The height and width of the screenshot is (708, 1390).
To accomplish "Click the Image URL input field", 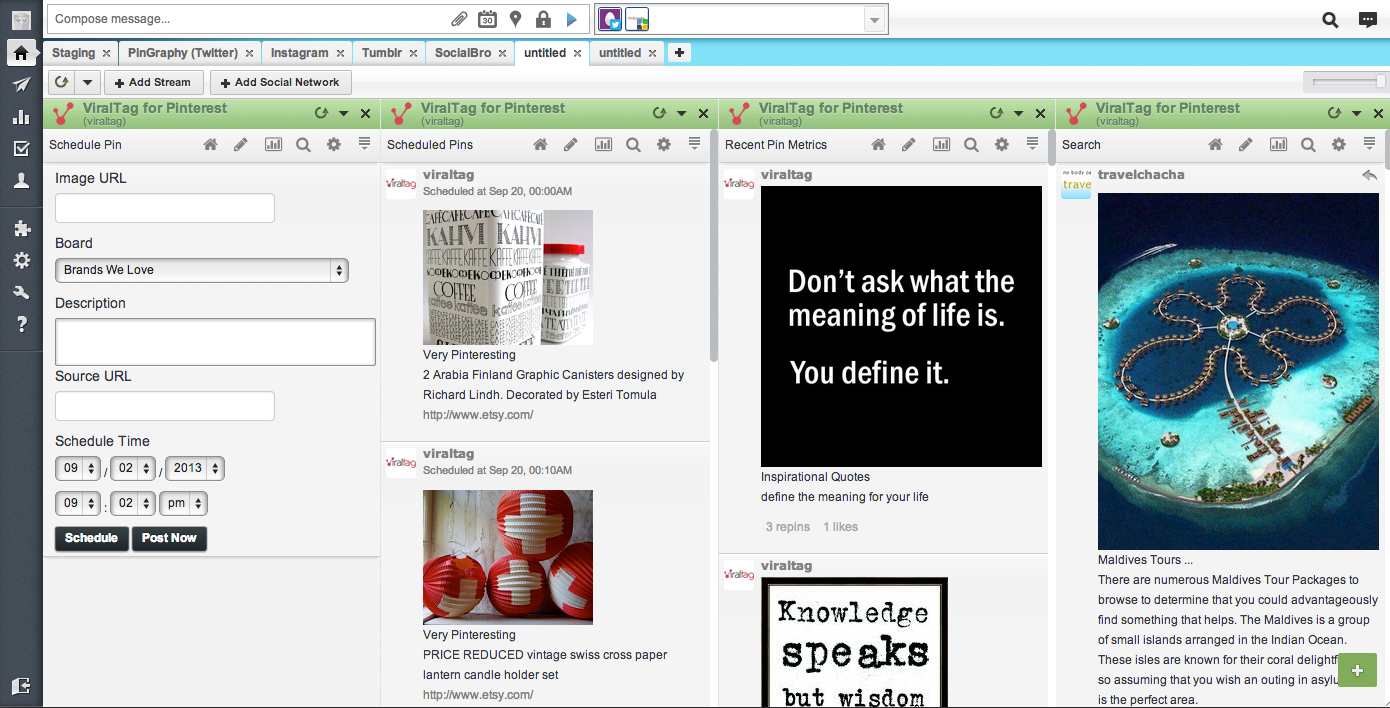I will tap(165, 208).
